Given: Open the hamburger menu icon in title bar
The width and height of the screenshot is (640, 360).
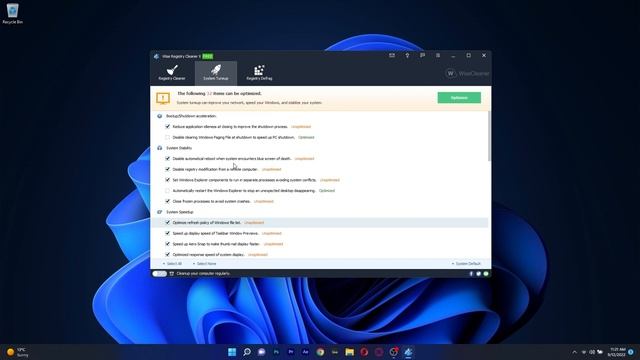Looking at the screenshot, I should coord(438,56).
